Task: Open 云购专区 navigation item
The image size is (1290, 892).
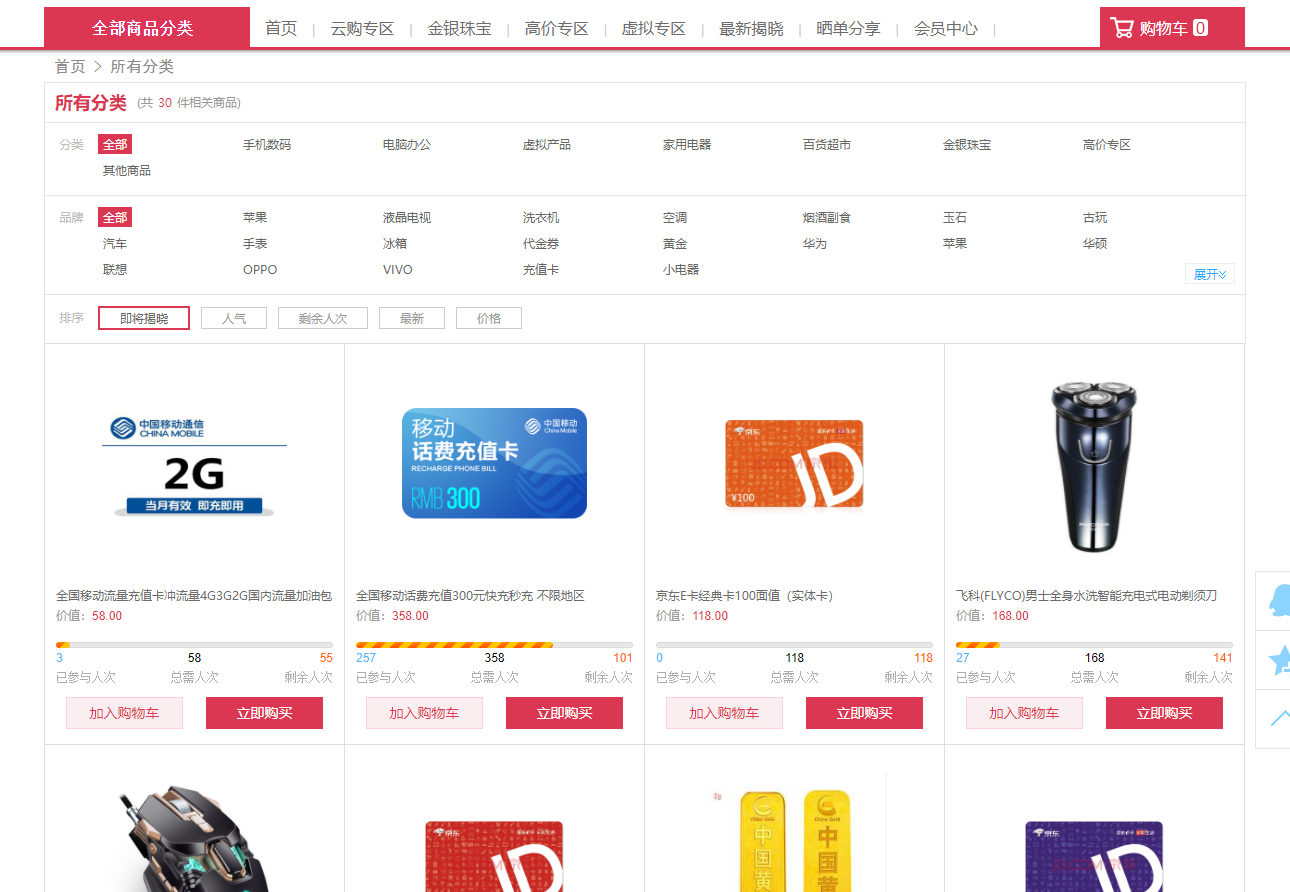Action: click(x=363, y=28)
